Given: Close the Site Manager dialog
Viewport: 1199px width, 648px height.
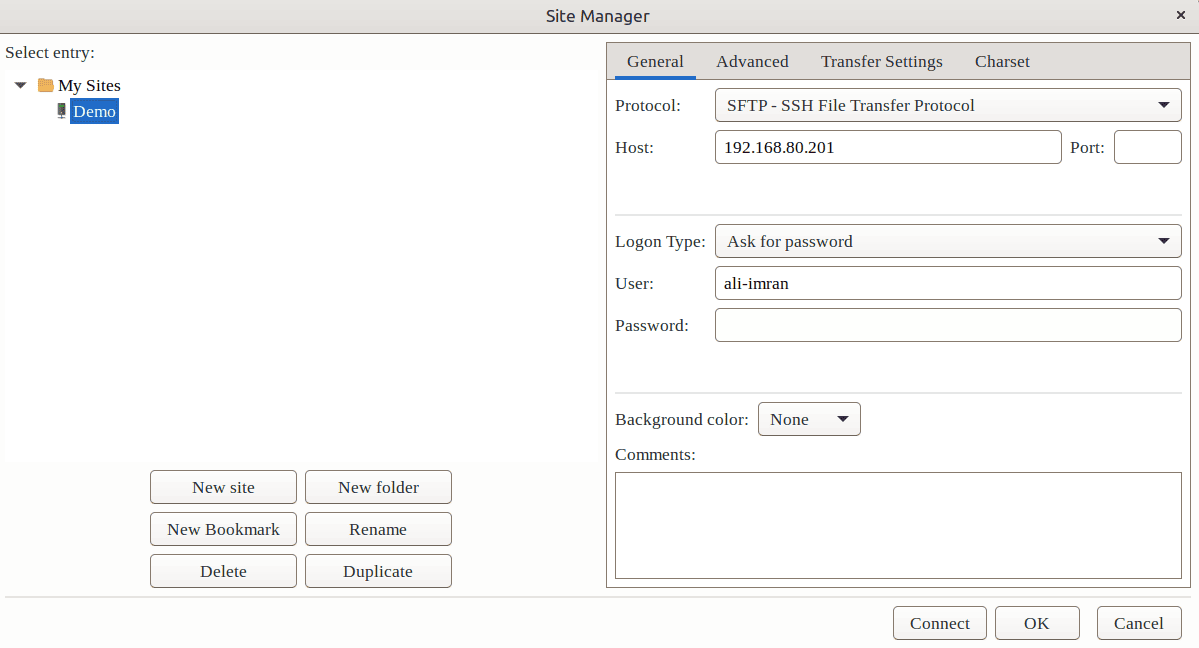Looking at the screenshot, I should pos(1181,15).
